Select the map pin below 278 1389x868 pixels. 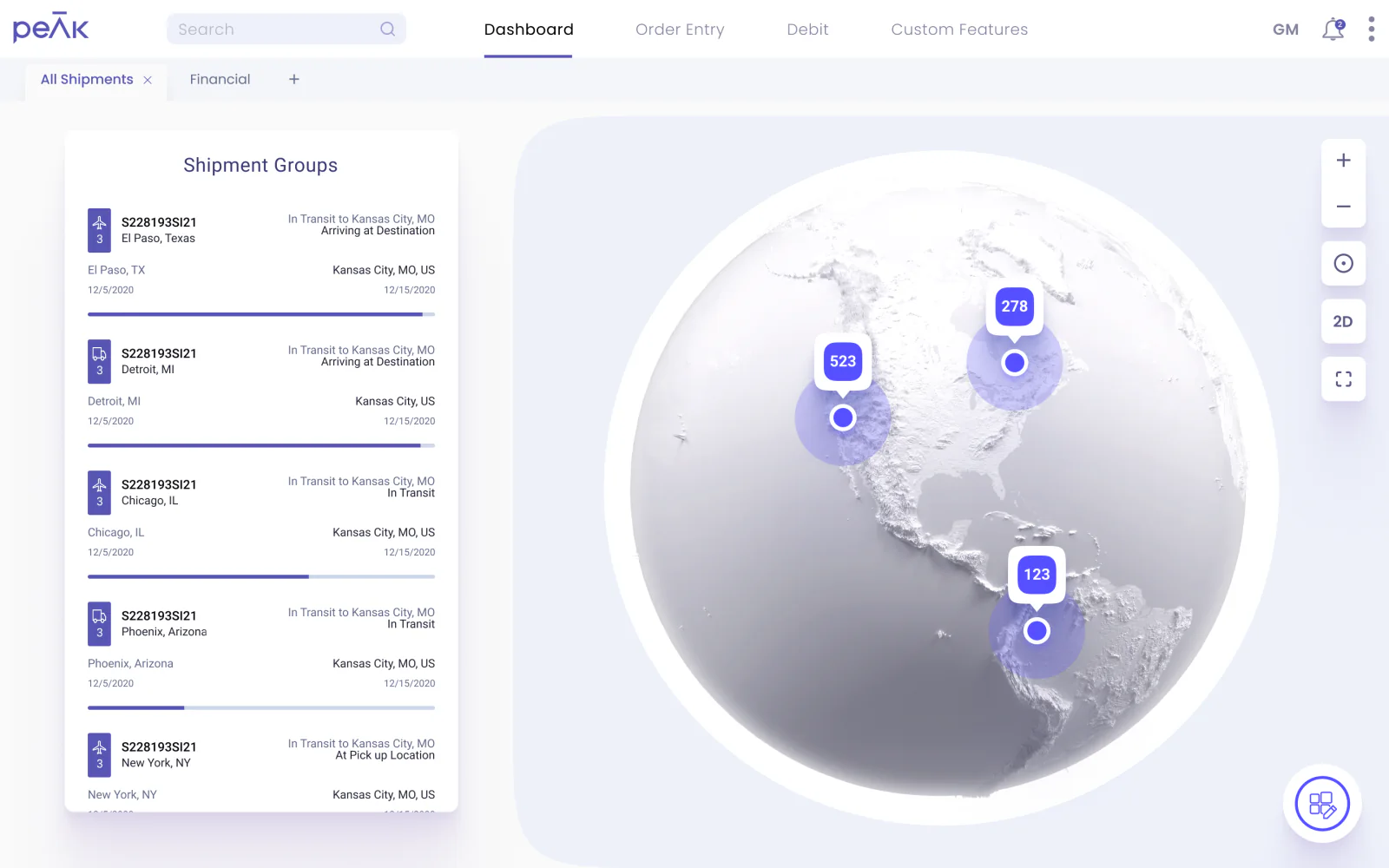click(1014, 362)
